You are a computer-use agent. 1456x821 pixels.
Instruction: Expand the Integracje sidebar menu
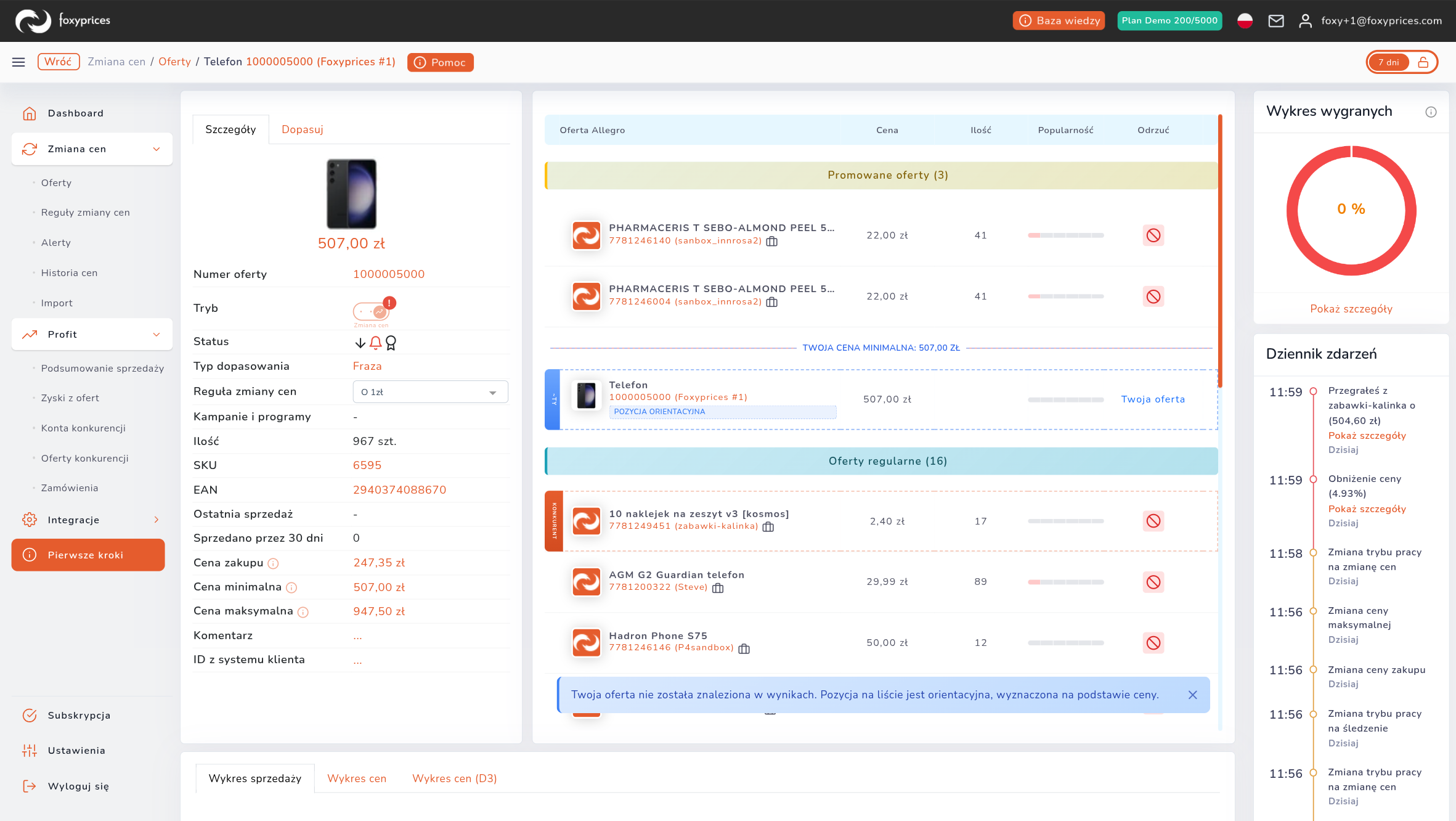(92, 520)
